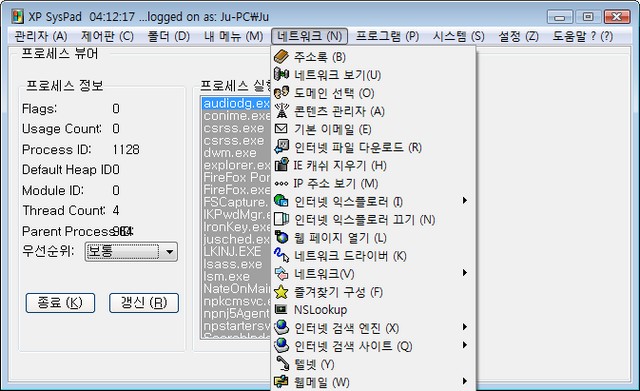Expand the 네트워크(V) submenu arrow
Screen dimensions: 640x391
464,273
